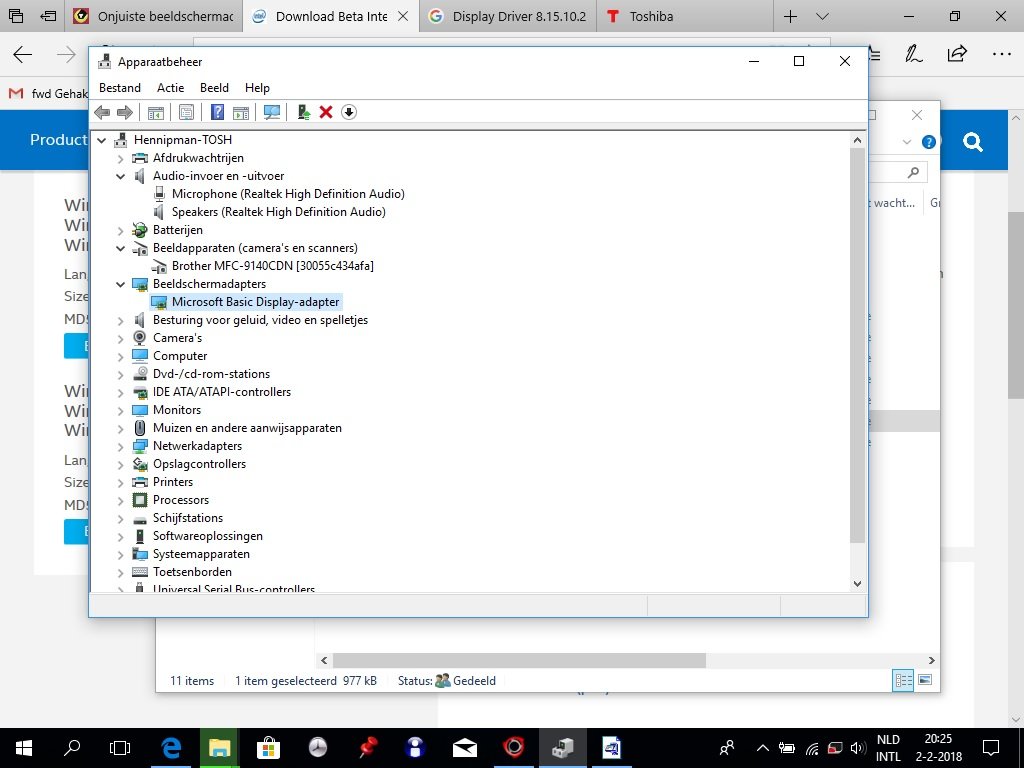Open Microsoft Store from the taskbar
Screen dimensions: 1024x768
coord(268,748)
